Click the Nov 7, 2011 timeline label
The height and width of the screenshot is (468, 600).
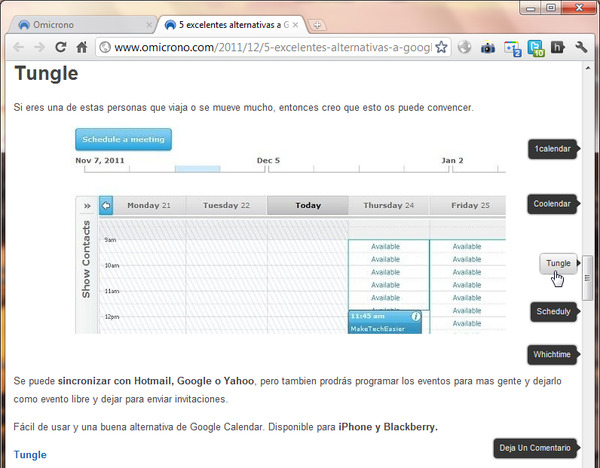[x=100, y=160]
